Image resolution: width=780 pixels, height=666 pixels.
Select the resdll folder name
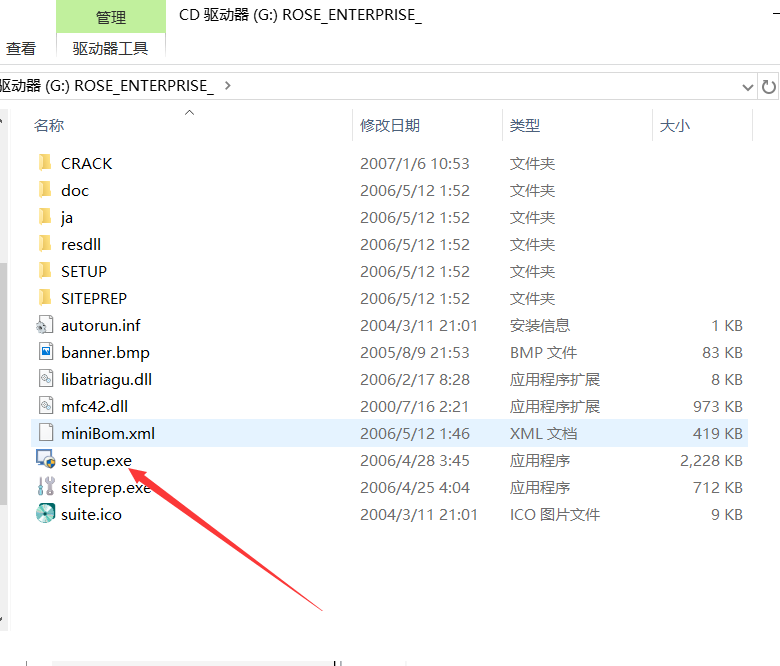pyautogui.click(x=81, y=244)
